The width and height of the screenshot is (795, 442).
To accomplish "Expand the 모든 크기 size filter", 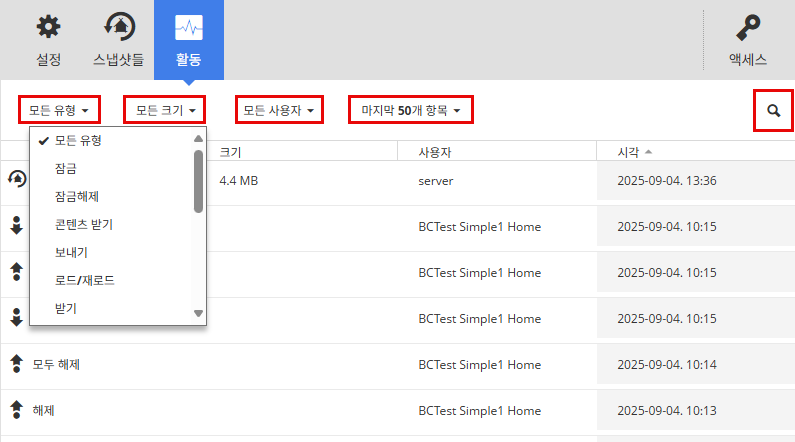I will [165, 109].
